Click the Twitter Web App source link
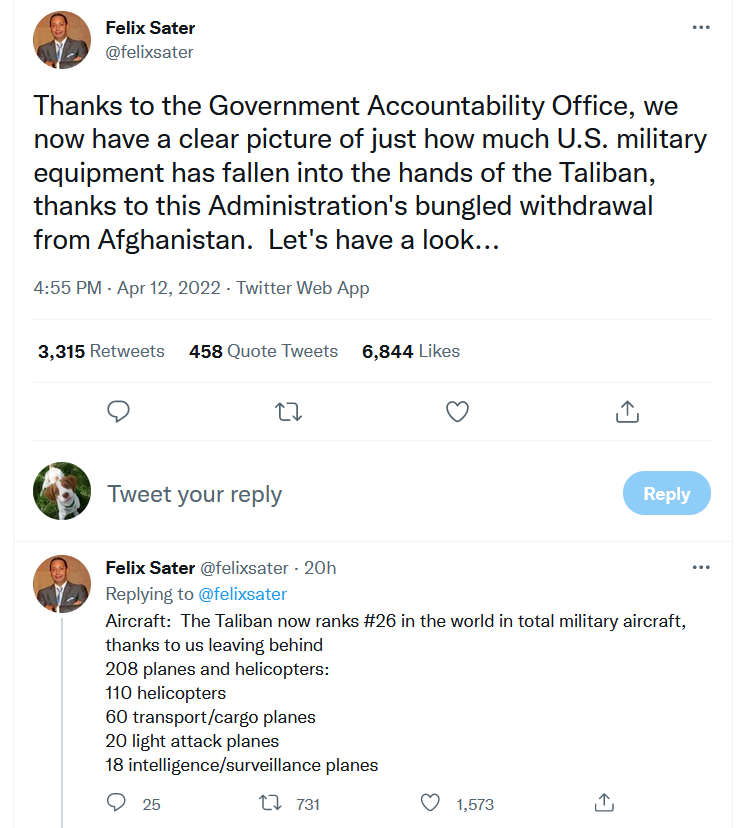Image resolution: width=753 pixels, height=828 pixels. pos(303,288)
